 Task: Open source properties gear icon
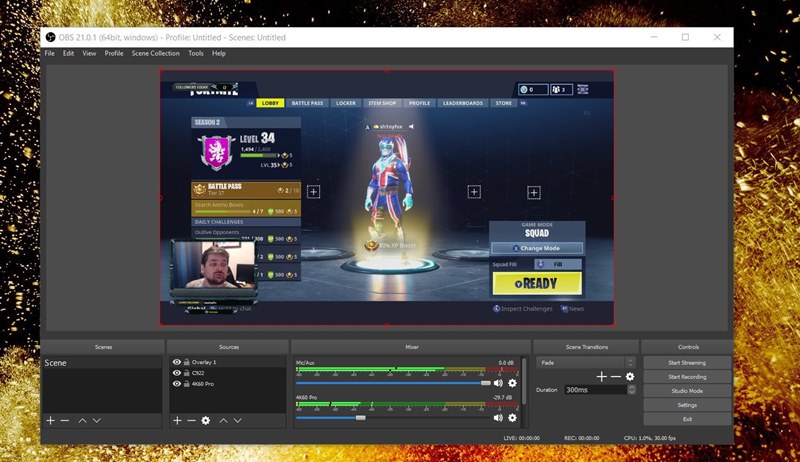pos(206,420)
